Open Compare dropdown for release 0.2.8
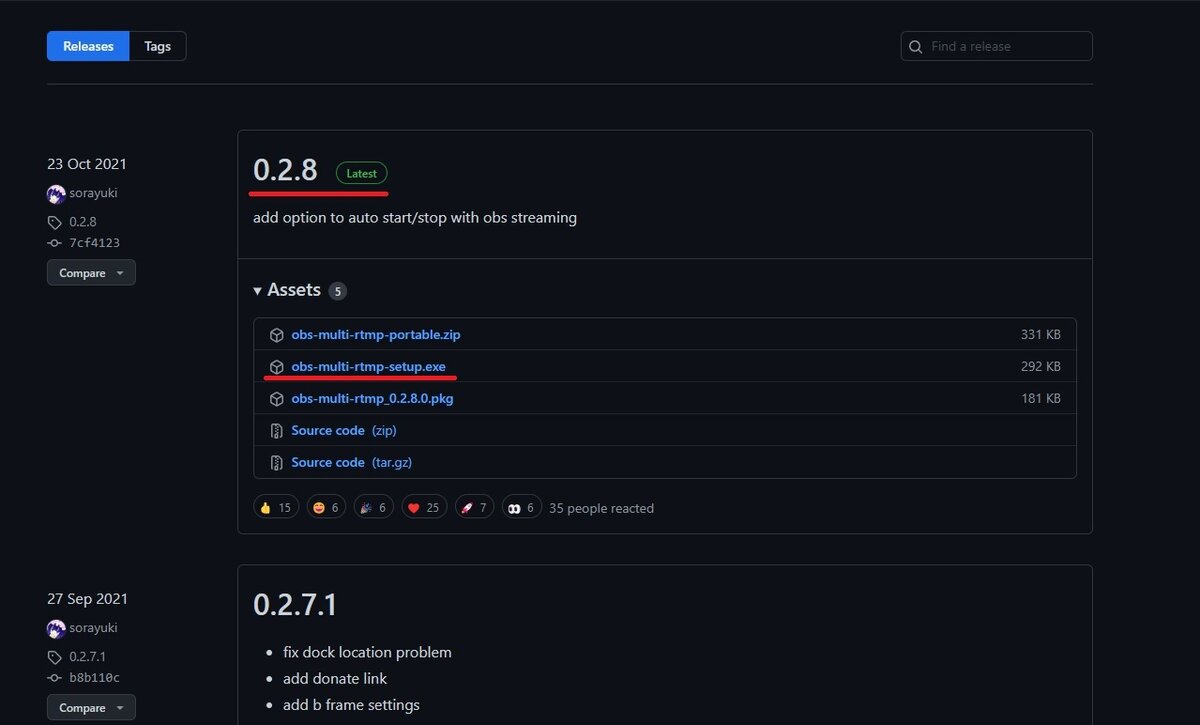 point(91,273)
